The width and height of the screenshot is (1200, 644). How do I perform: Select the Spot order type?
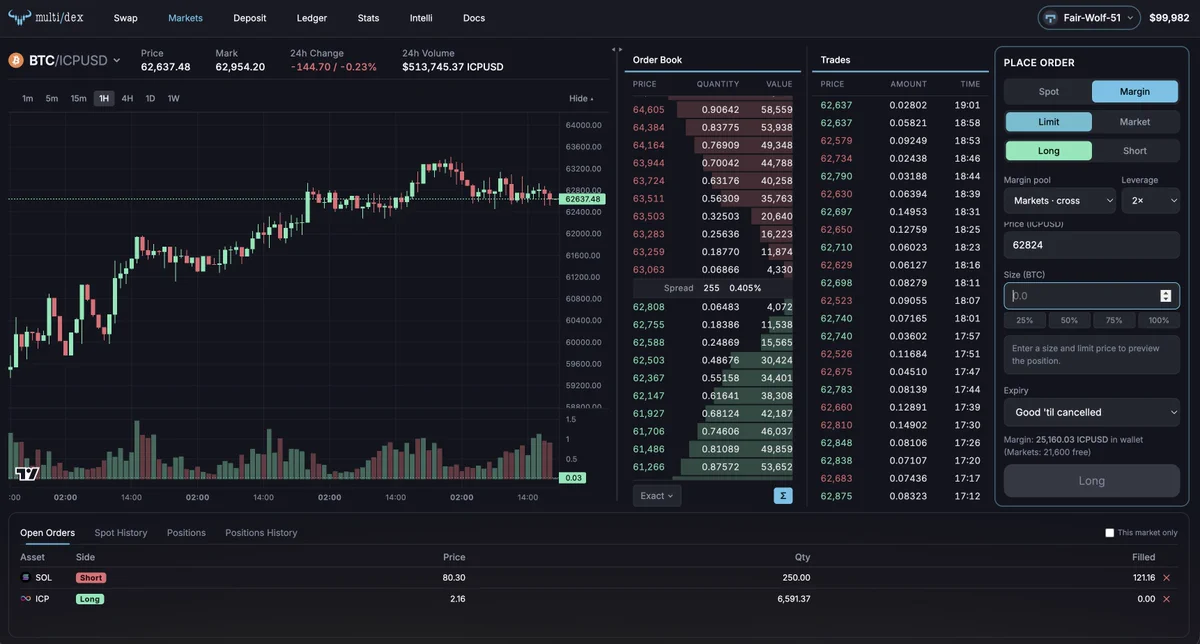click(x=1048, y=92)
